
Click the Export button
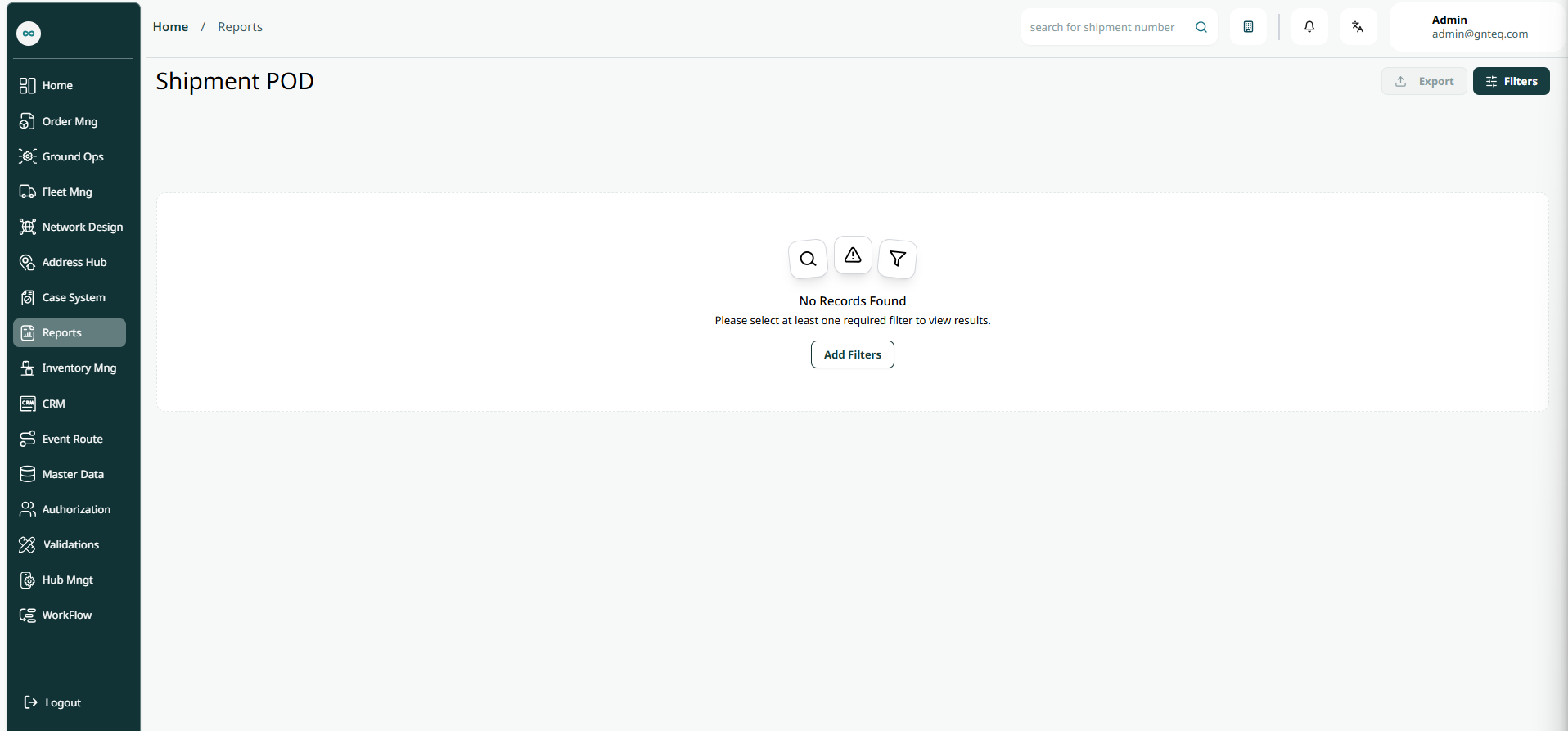pyautogui.click(x=1424, y=81)
